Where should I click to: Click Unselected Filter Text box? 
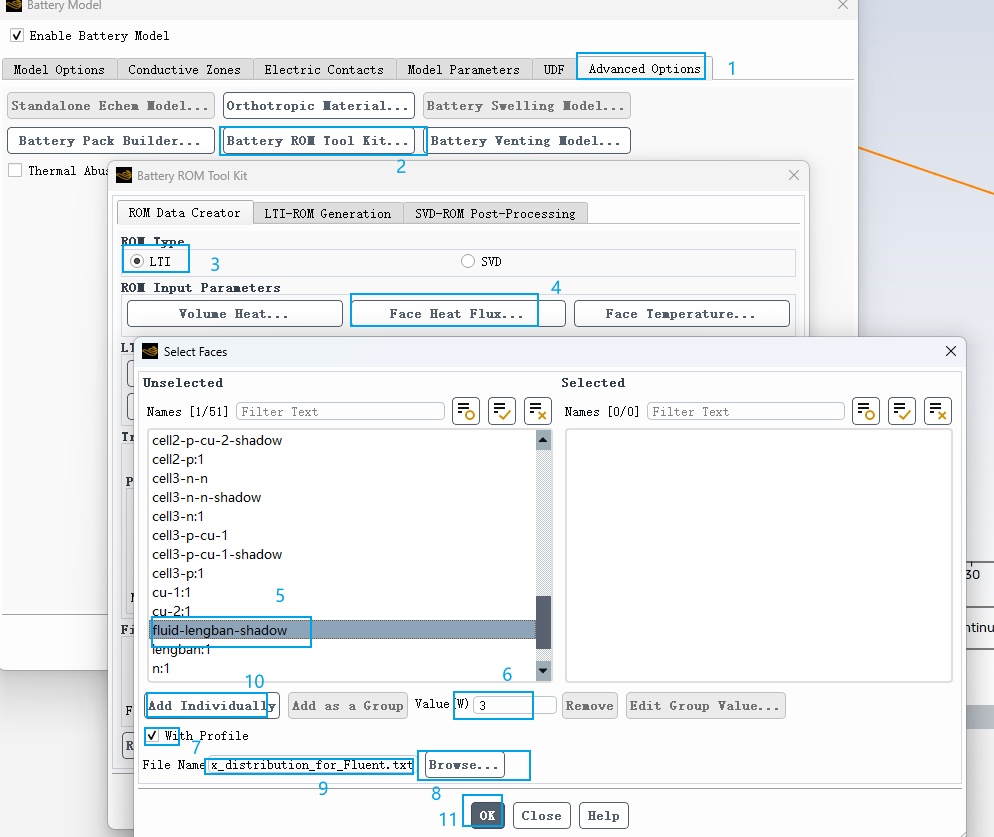[x=340, y=411]
